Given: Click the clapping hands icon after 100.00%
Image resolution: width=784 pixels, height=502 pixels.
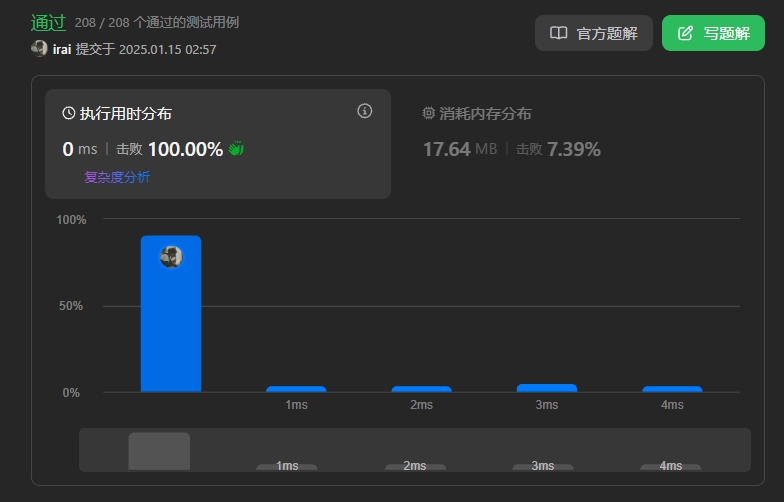Looking at the screenshot, I should [x=236, y=148].
